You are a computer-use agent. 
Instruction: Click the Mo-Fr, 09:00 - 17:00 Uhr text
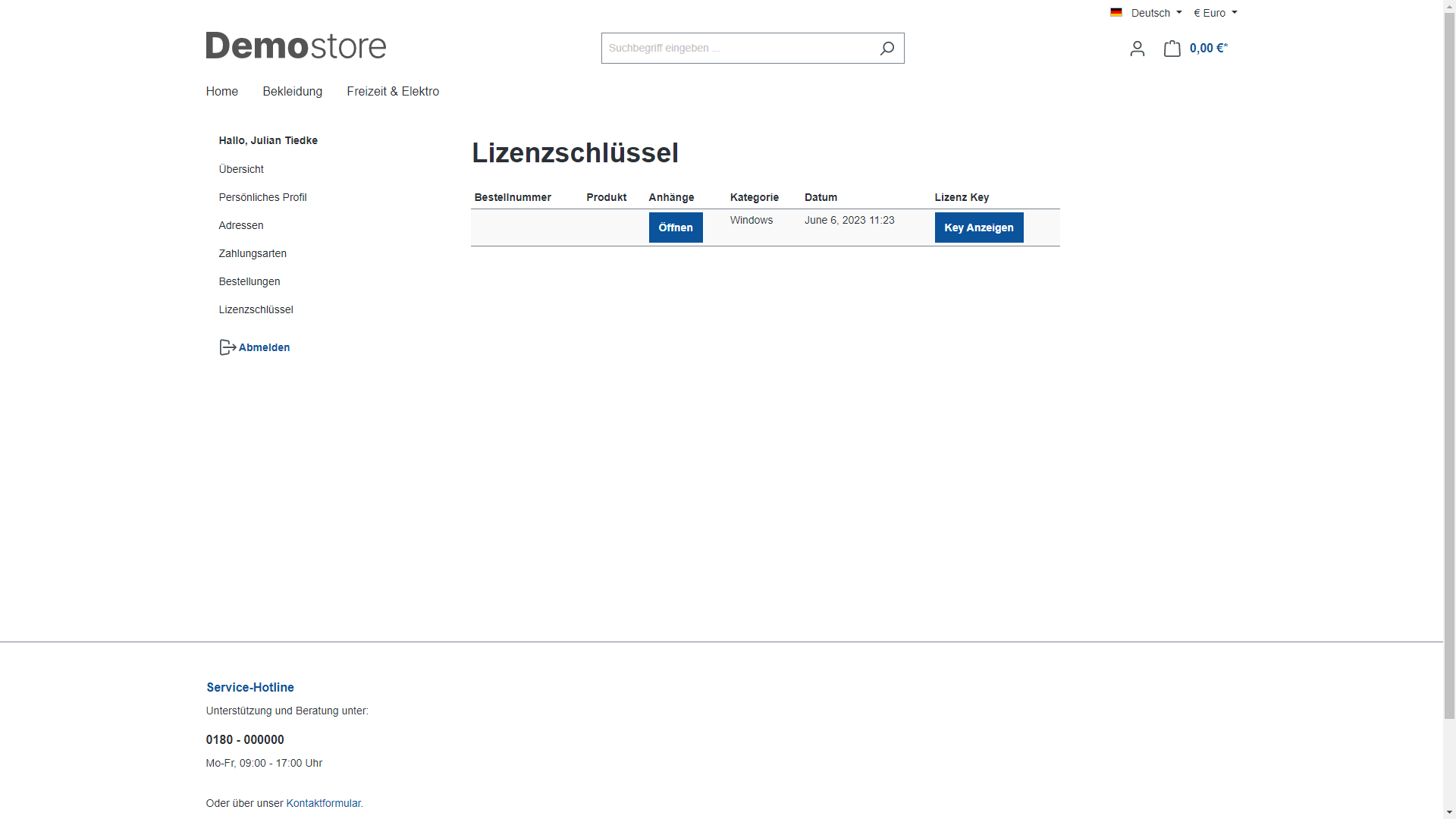(x=264, y=763)
